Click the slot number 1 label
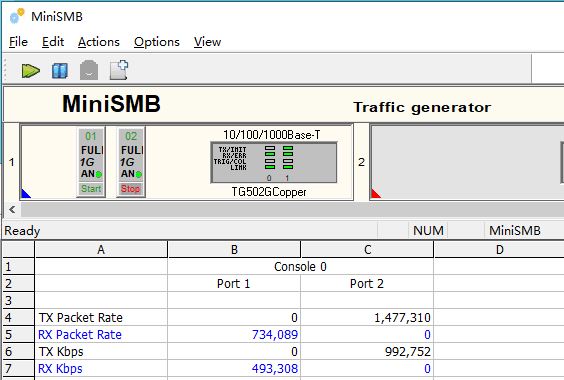The width and height of the screenshot is (564, 380). click(12, 162)
